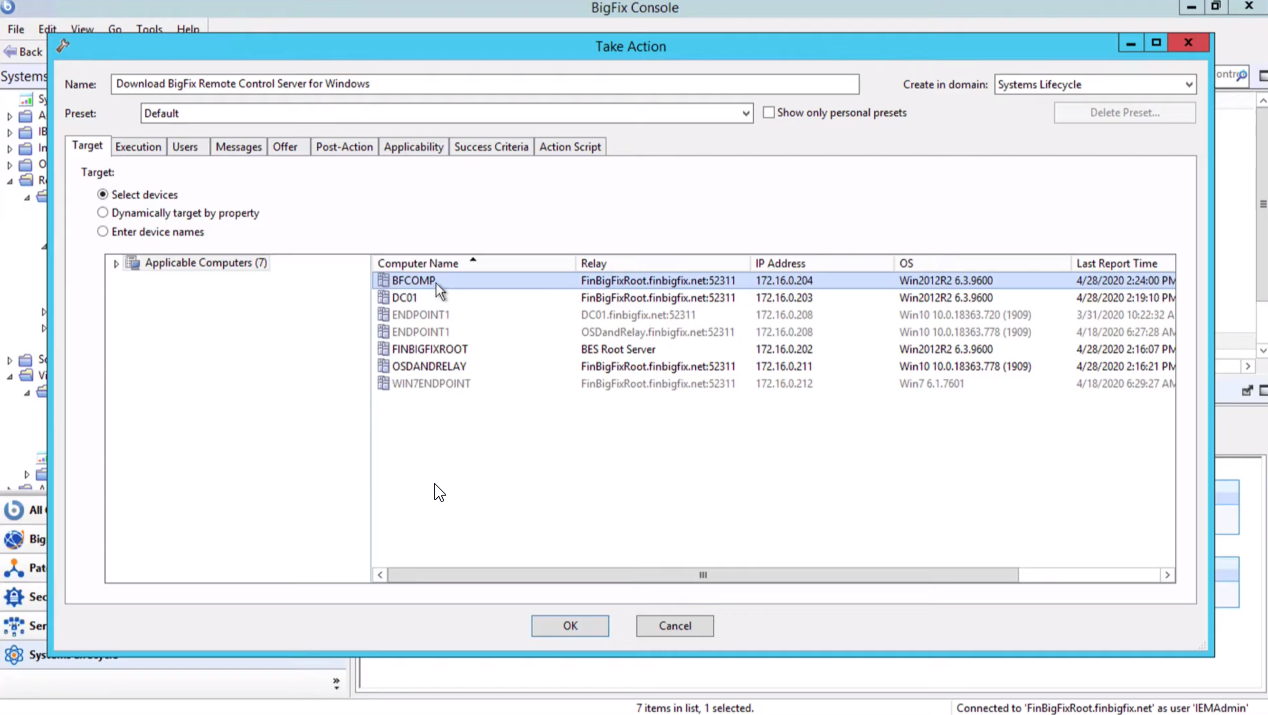Click the Back navigation arrow icon
1268x715 pixels.
click(9, 51)
